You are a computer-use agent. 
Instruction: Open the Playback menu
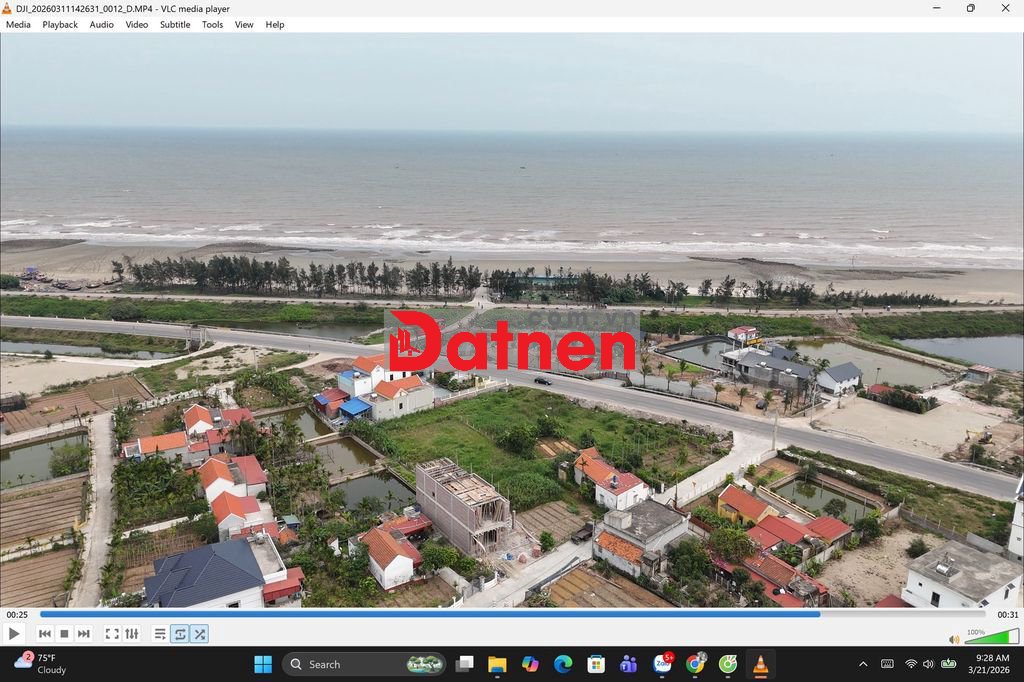(x=60, y=25)
